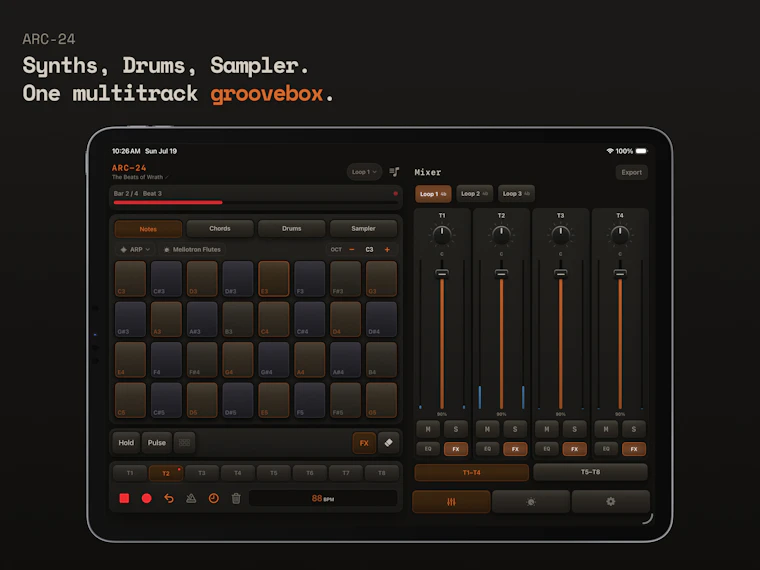Select track T3 in the track row
Screen dimensions: 760x570
(202, 473)
